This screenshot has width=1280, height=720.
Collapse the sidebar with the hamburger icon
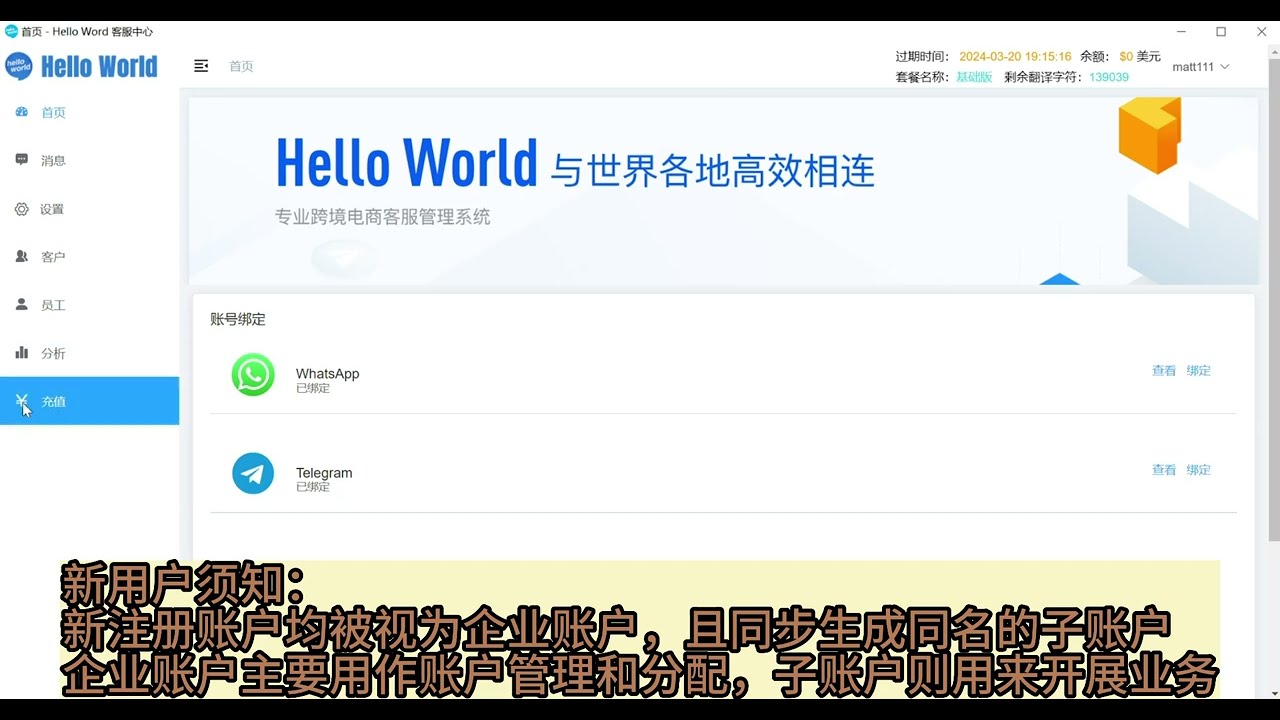(201, 65)
